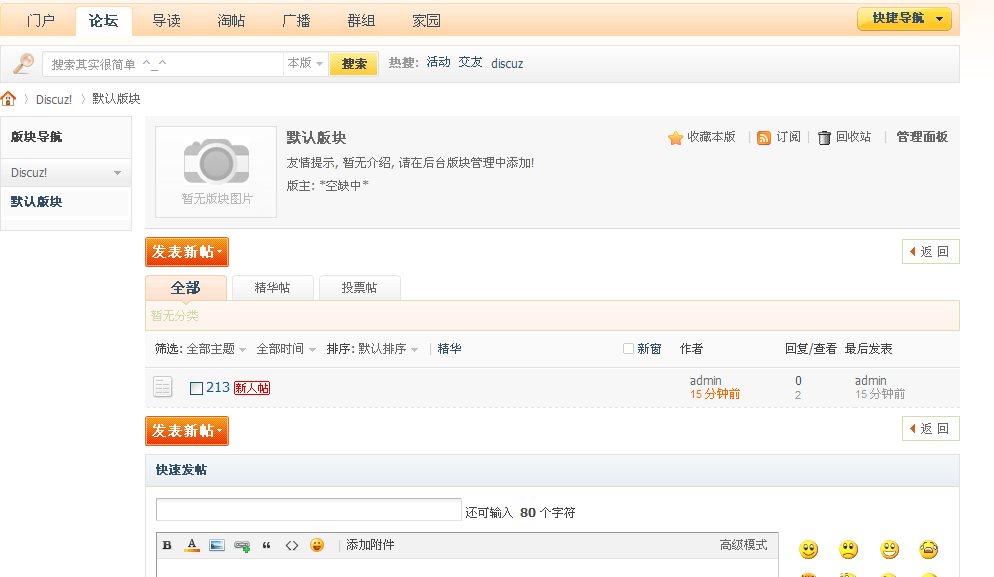Open the 默认排序 sort dropdown
Image resolution: width=994 pixels, height=577 pixels.
click(x=388, y=349)
